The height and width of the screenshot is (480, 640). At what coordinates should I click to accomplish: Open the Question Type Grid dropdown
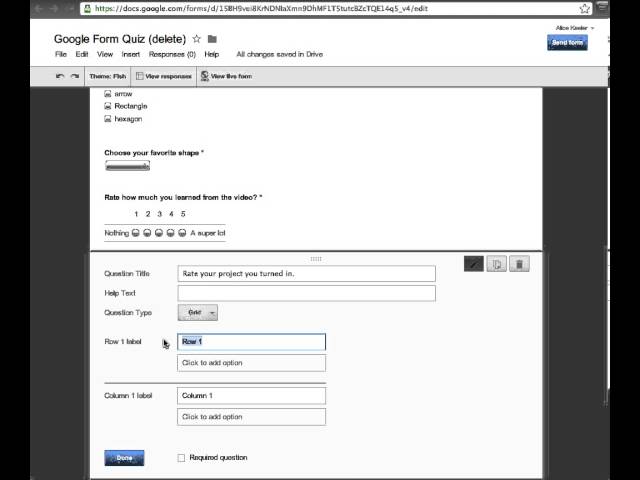[x=198, y=313]
